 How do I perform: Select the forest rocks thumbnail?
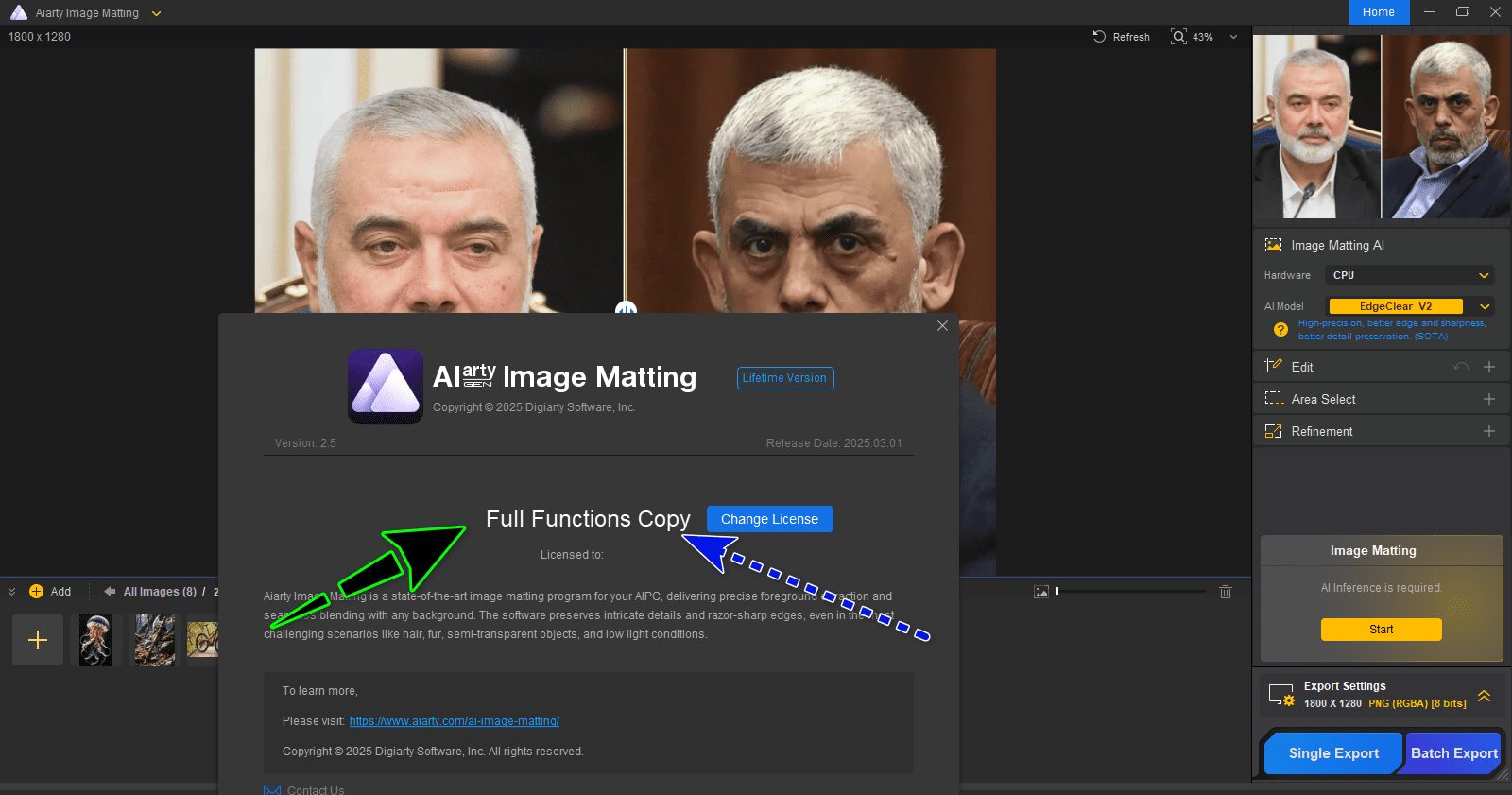(154, 640)
